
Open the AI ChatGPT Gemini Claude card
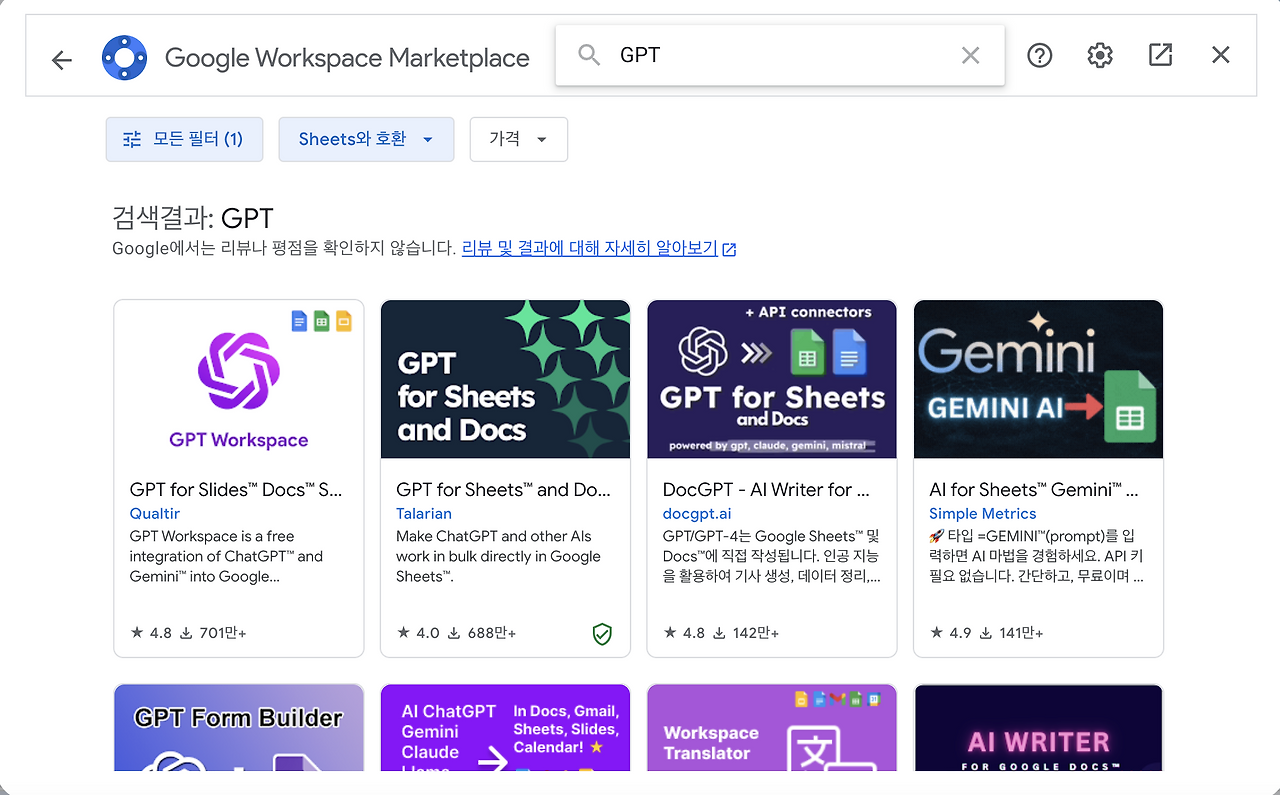click(x=505, y=728)
